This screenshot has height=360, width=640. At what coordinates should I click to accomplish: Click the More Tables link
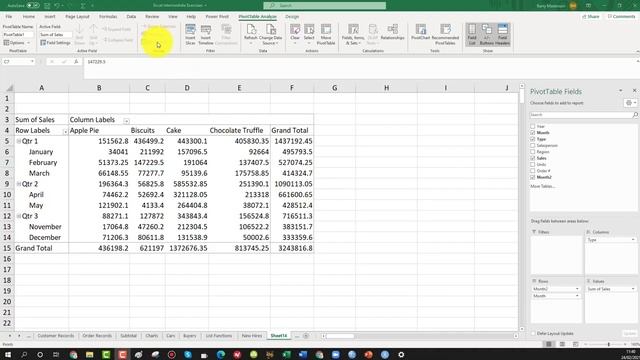tap(542, 186)
